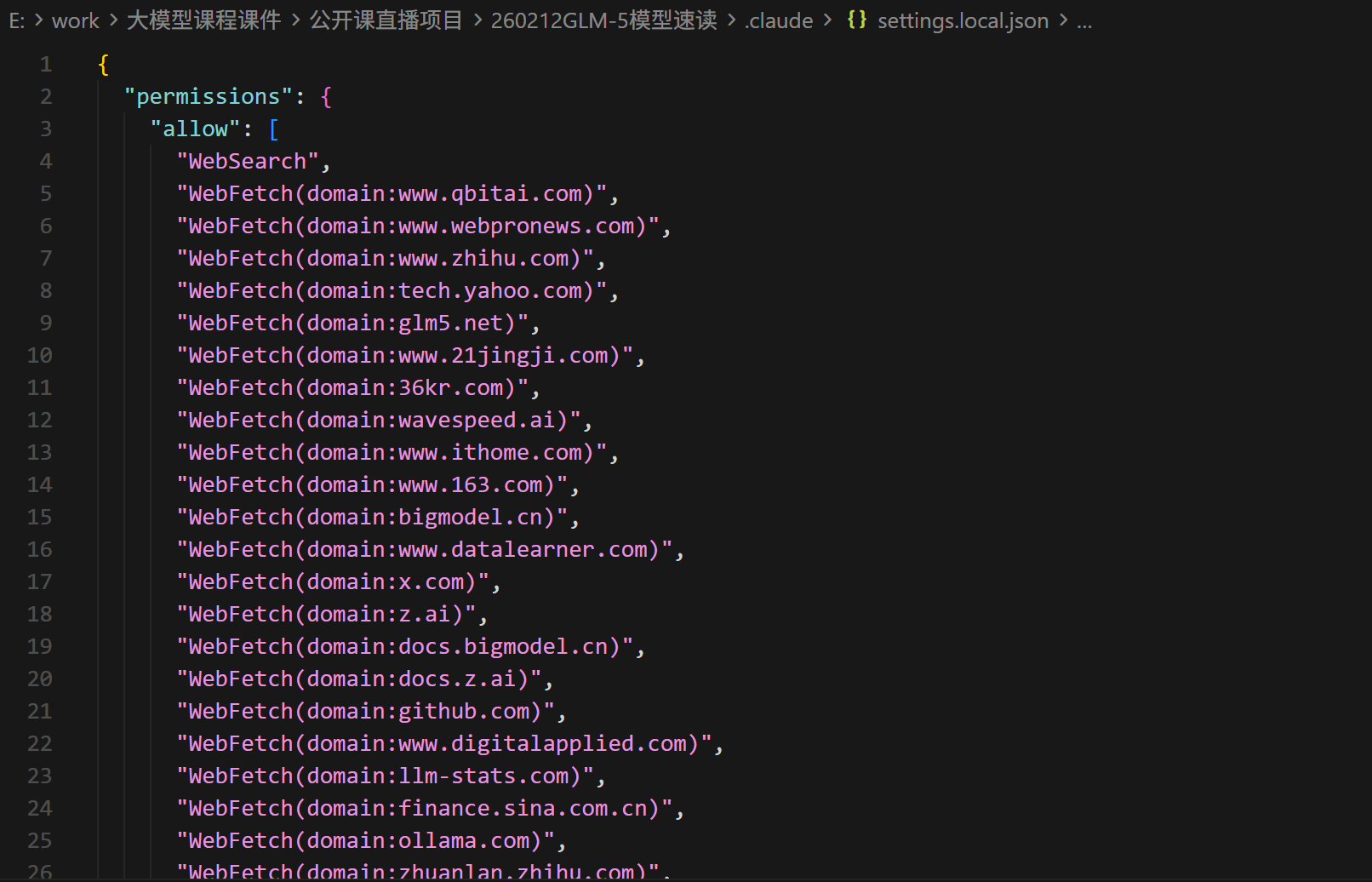Place cursor in the www.zhihu.com entry

pyautogui.click(x=386, y=259)
